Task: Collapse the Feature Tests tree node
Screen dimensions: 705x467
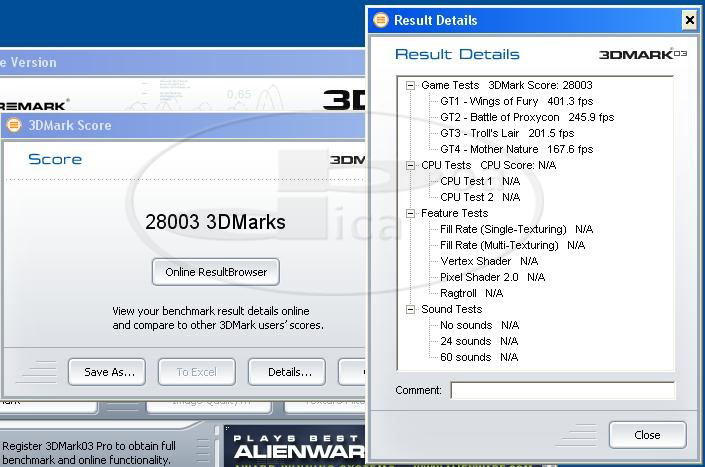Action: click(x=410, y=214)
